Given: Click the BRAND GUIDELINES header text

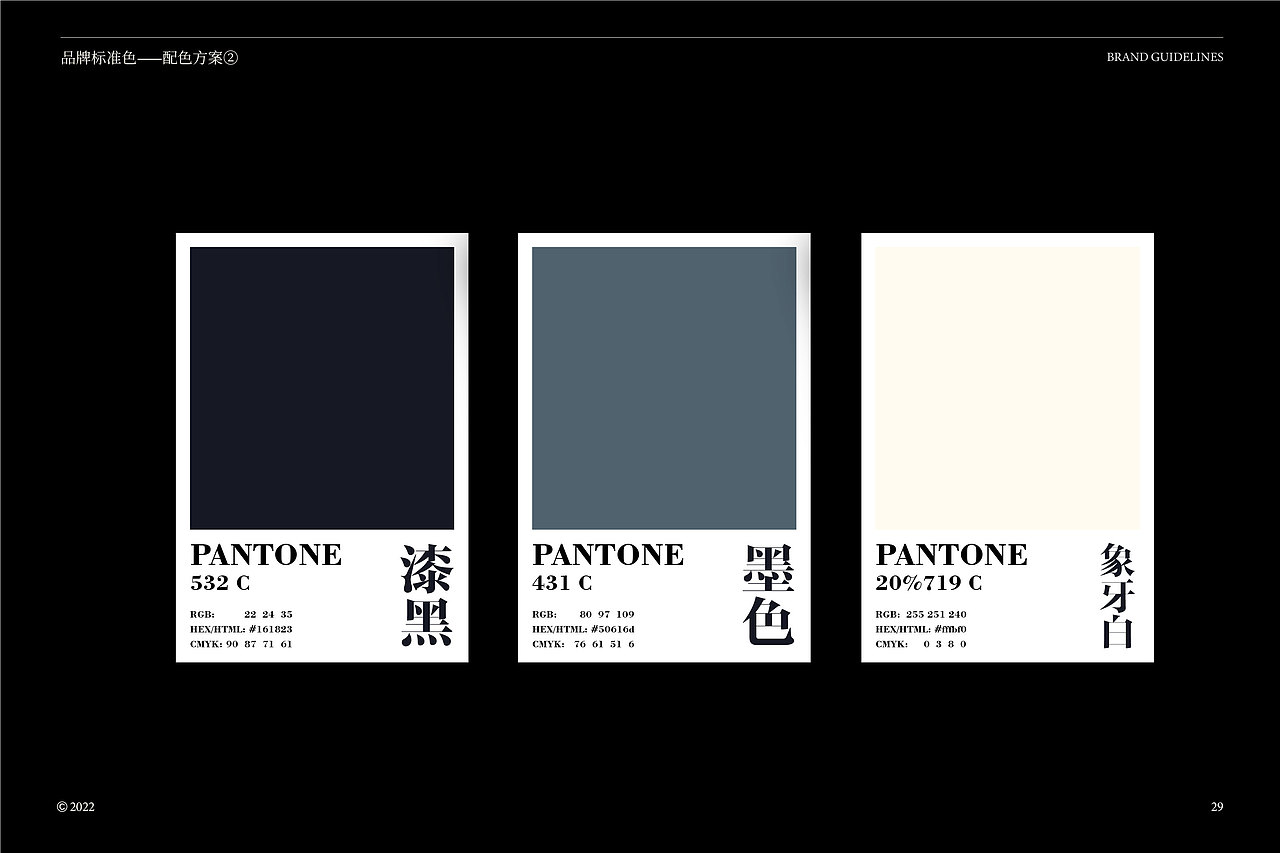Looking at the screenshot, I should (x=1165, y=58).
